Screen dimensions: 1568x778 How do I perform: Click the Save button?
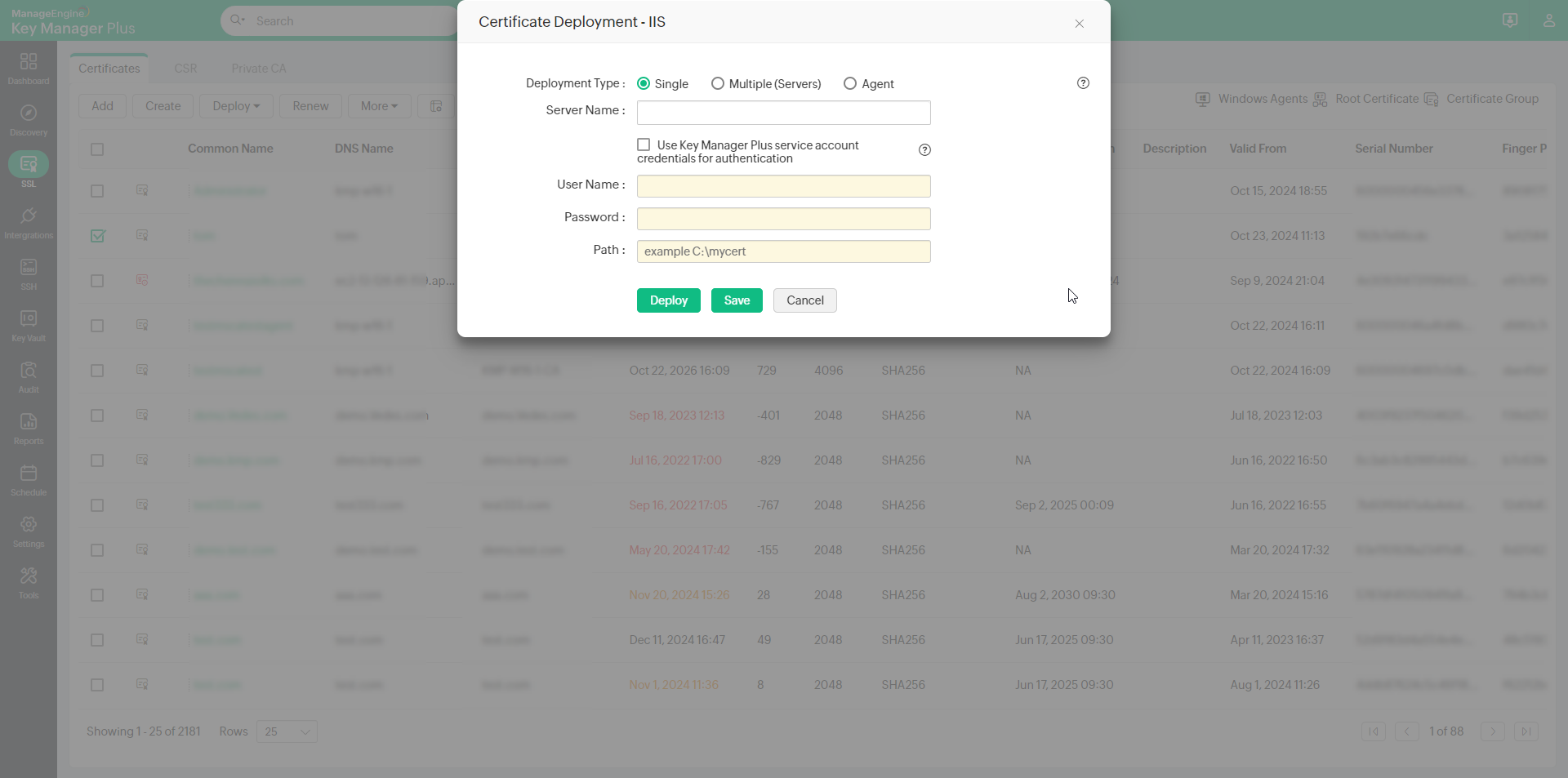point(737,300)
